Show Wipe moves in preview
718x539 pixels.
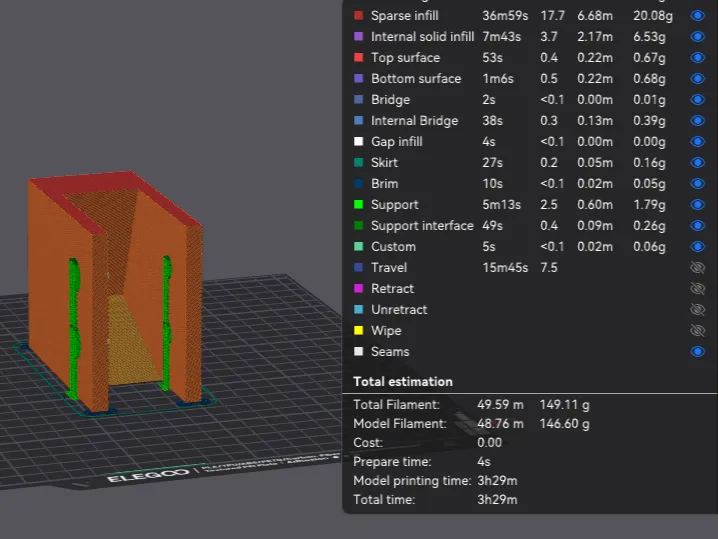point(697,331)
